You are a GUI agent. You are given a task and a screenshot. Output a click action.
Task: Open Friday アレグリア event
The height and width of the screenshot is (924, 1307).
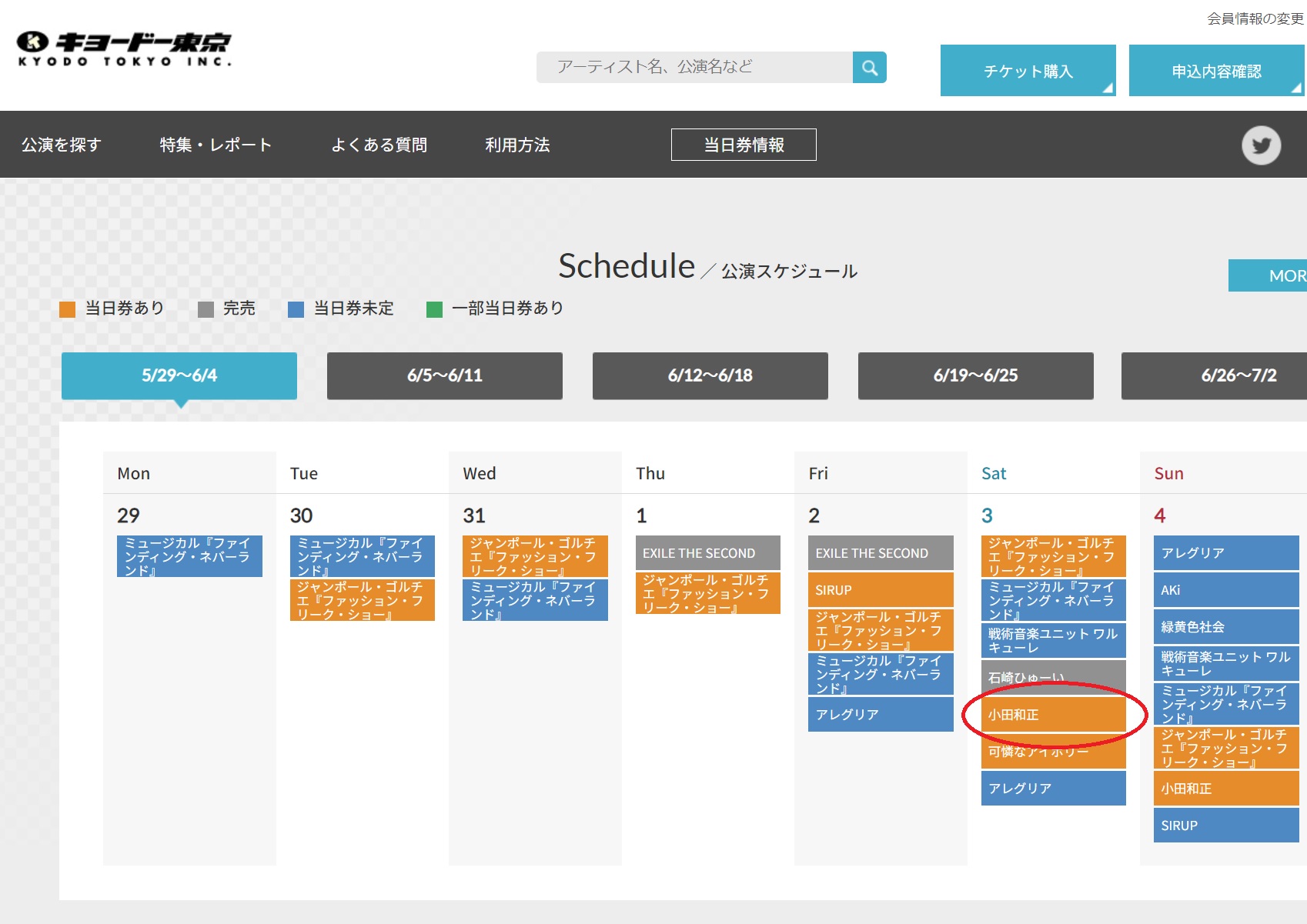tap(881, 715)
